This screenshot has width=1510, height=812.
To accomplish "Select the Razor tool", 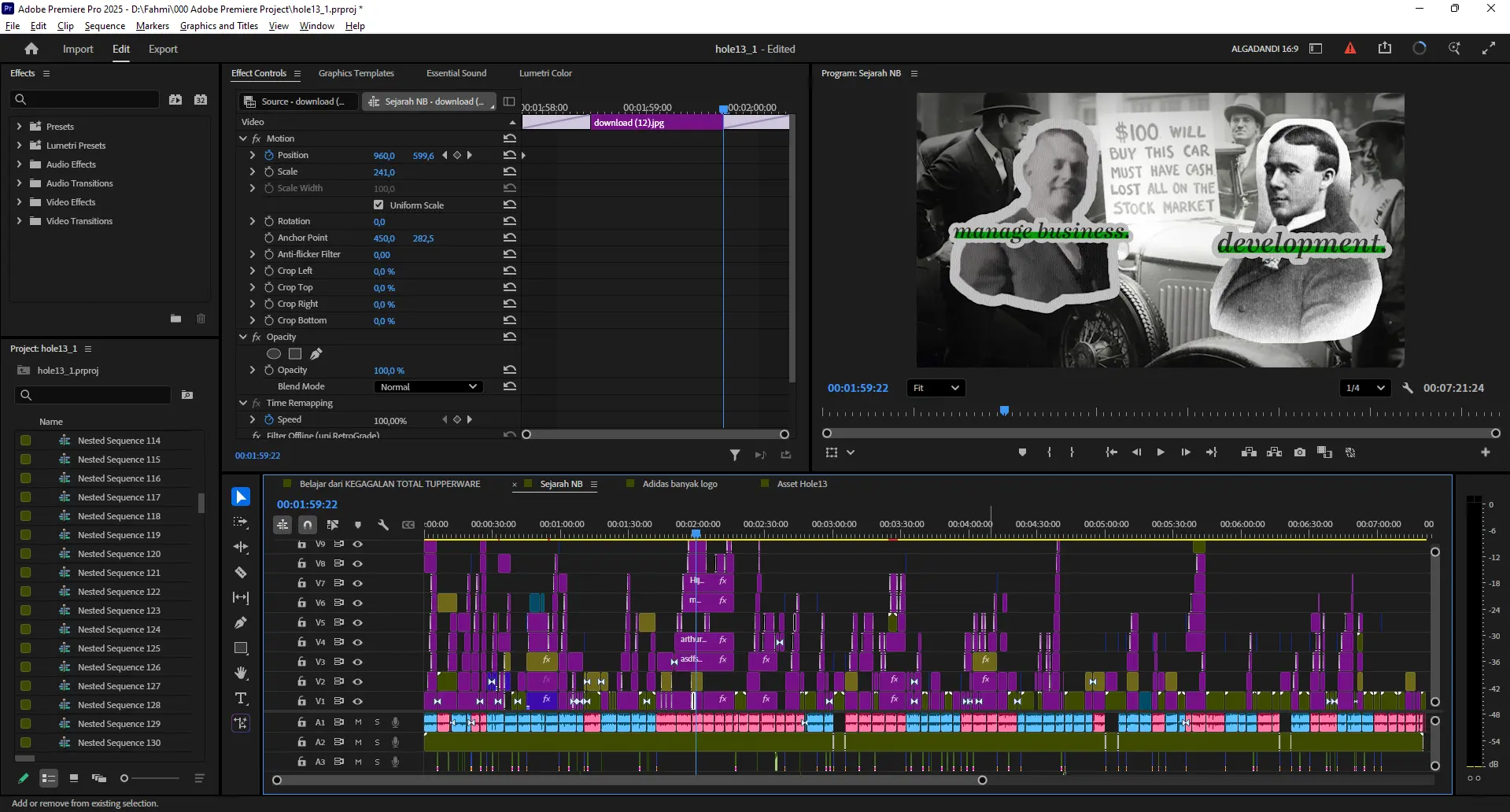I will click(241, 572).
